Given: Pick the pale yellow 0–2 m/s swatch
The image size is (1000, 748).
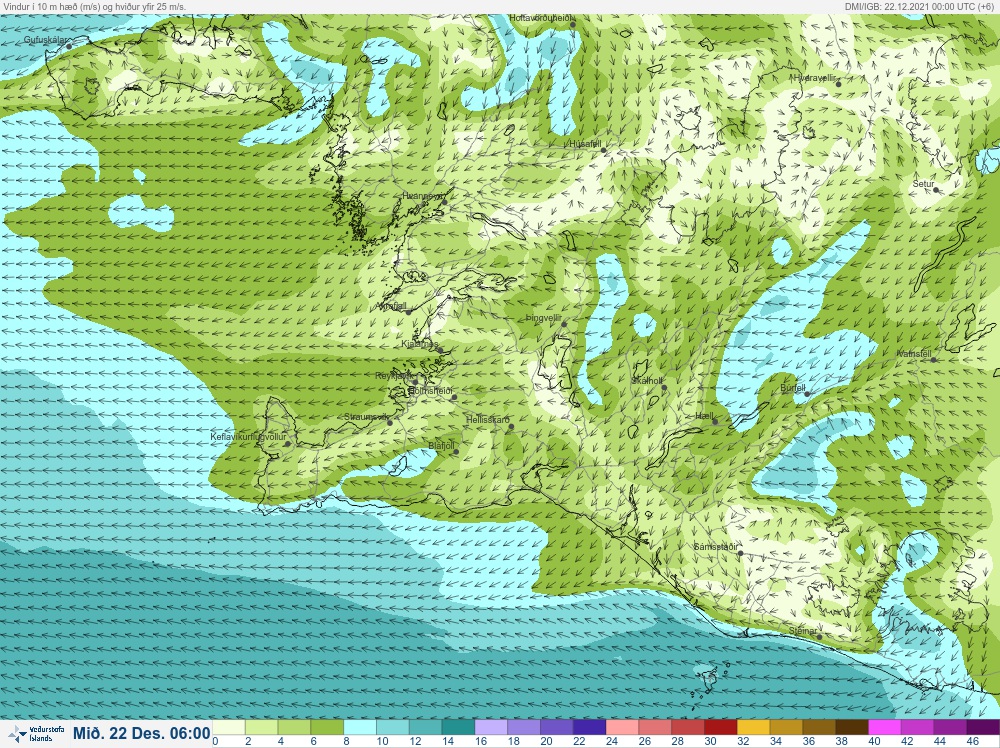Looking at the screenshot, I should pos(228,728).
